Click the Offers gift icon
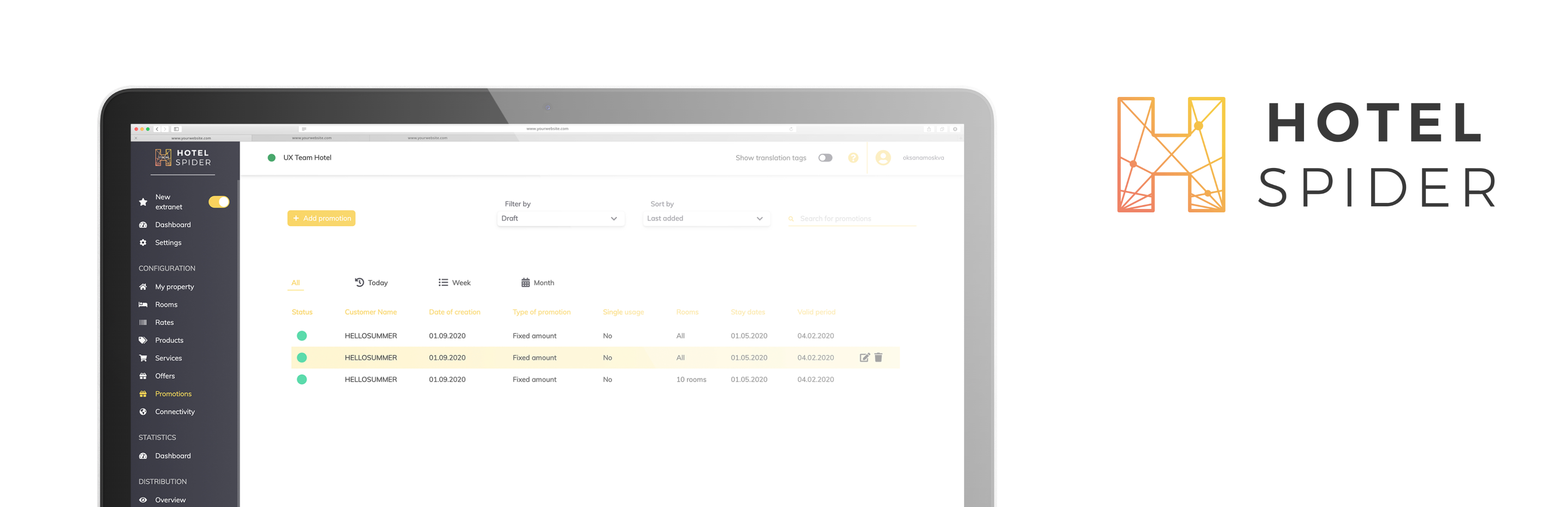Image resolution: width=1568 pixels, height=507 pixels. (x=143, y=376)
